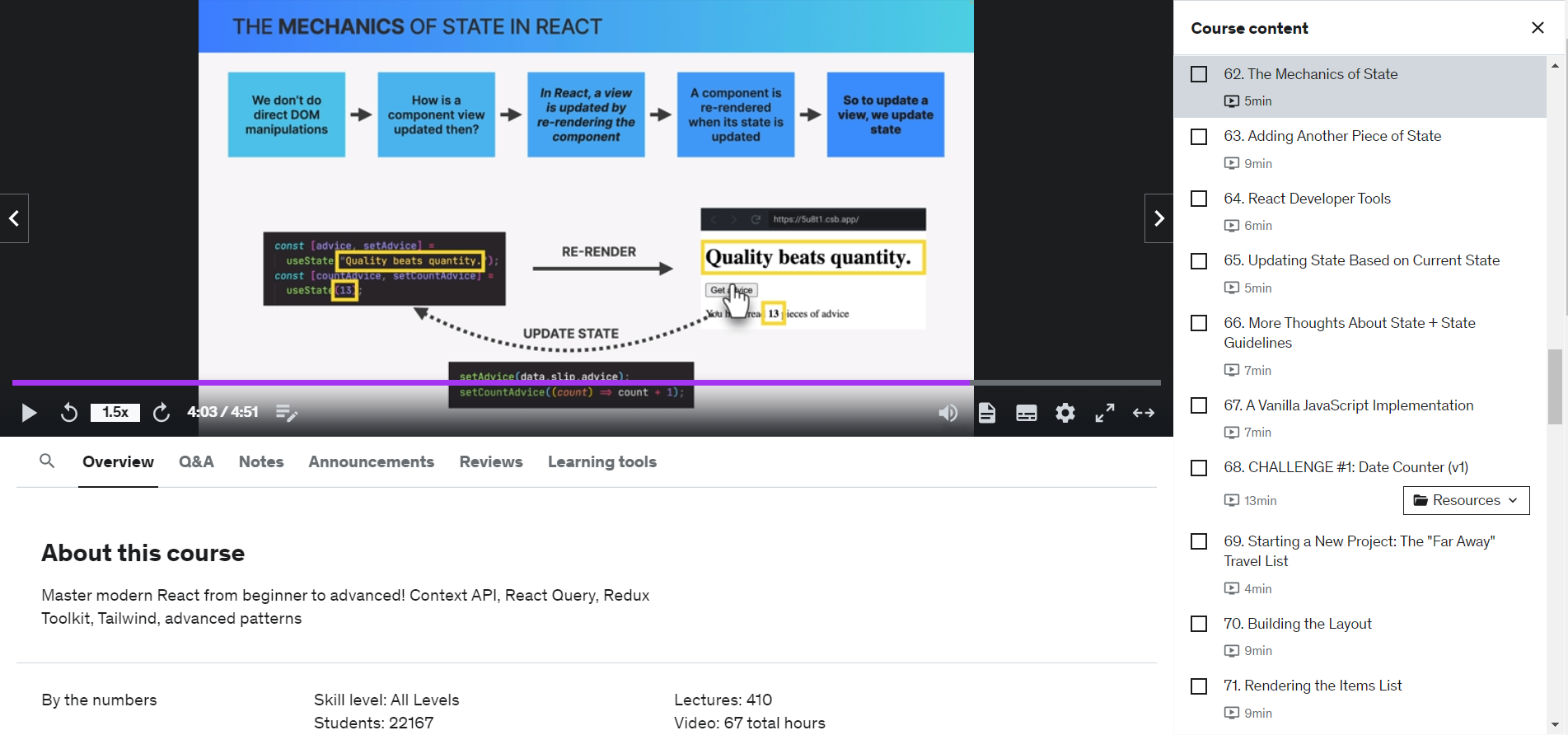Check off lecture 64 React Developer Tools
Viewport: 1568px width, 735px height.
point(1199,199)
